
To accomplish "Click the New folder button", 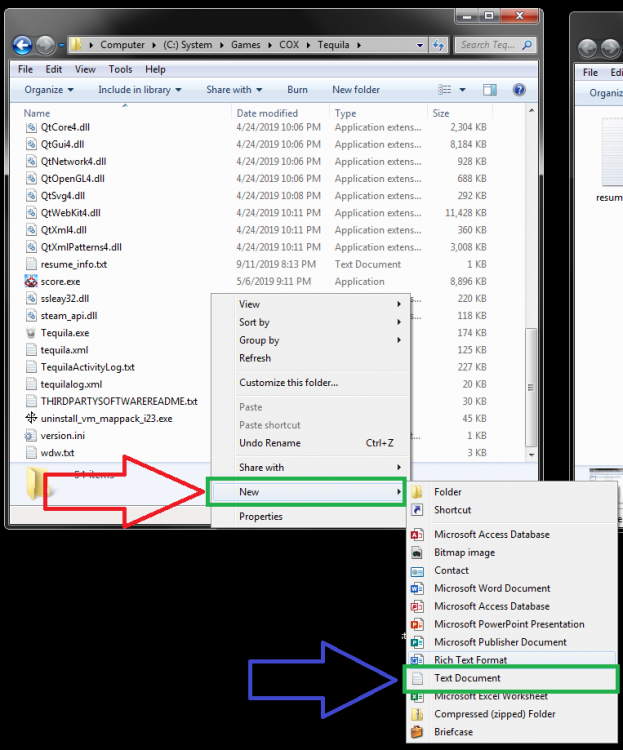I will (x=355, y=90).
